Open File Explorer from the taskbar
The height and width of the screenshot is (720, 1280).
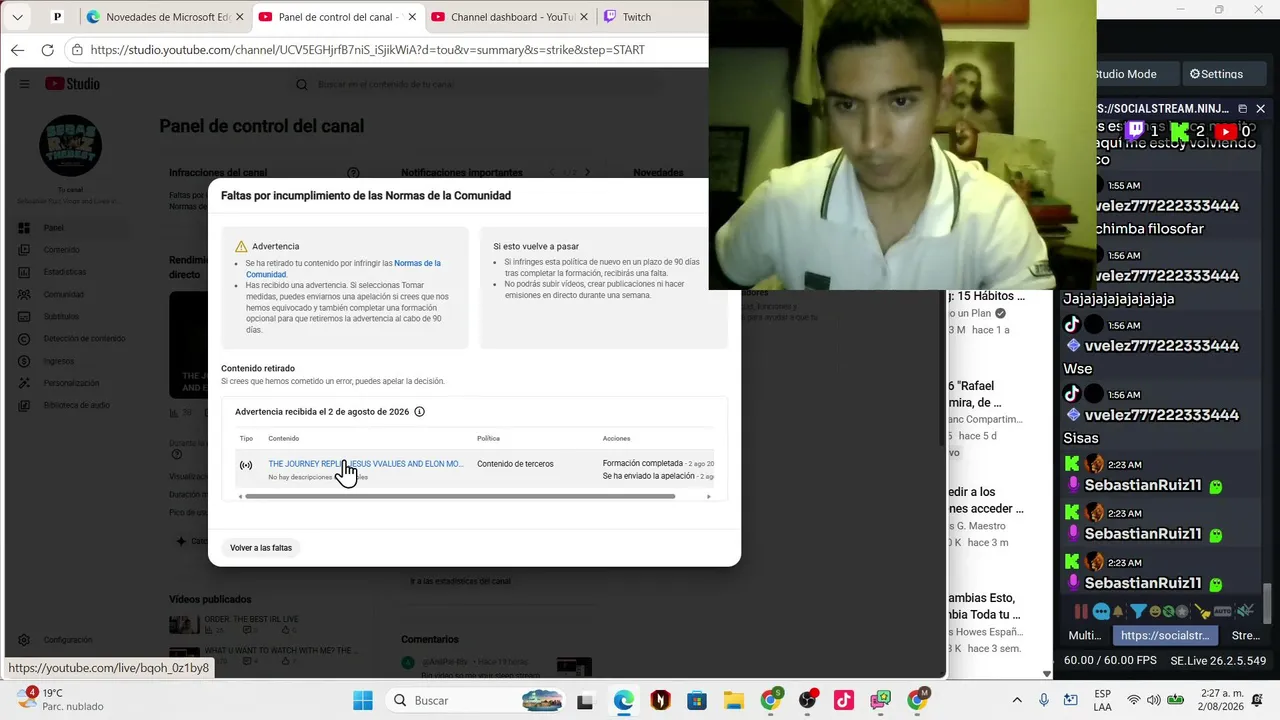point(734,700)
